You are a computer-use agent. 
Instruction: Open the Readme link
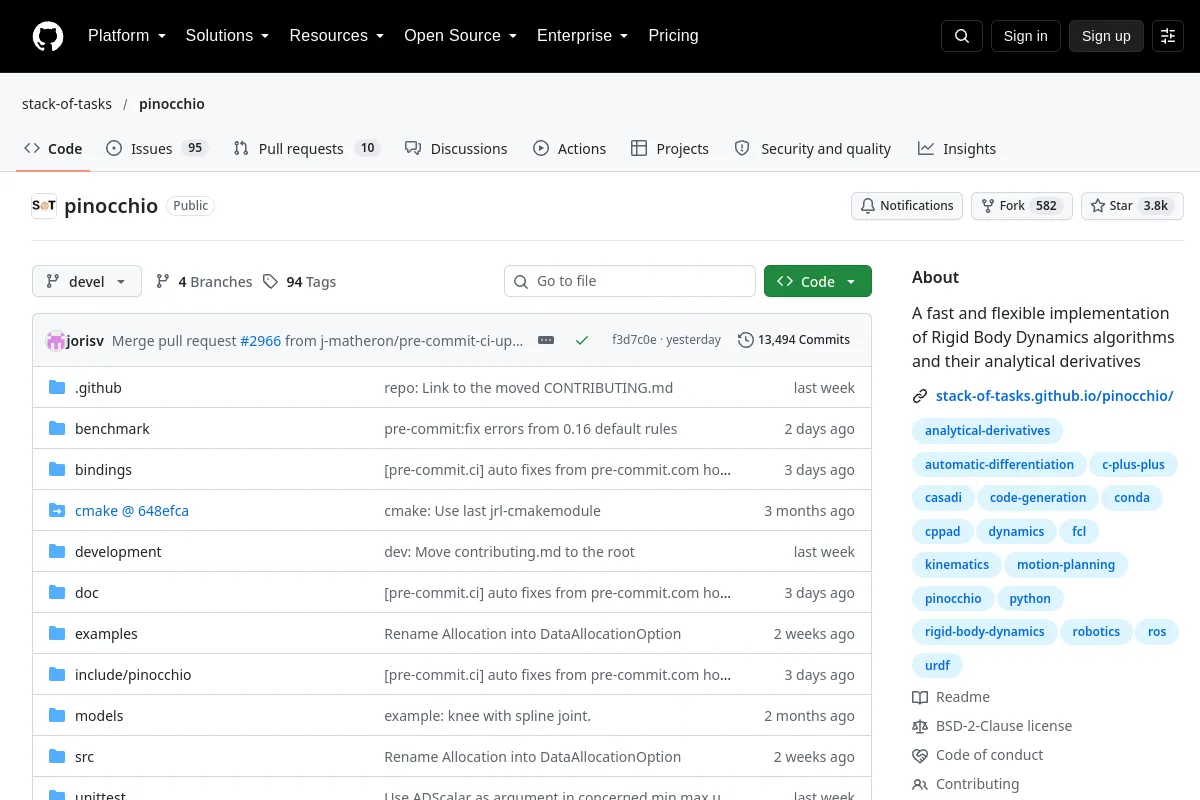[x=951, y=697]
